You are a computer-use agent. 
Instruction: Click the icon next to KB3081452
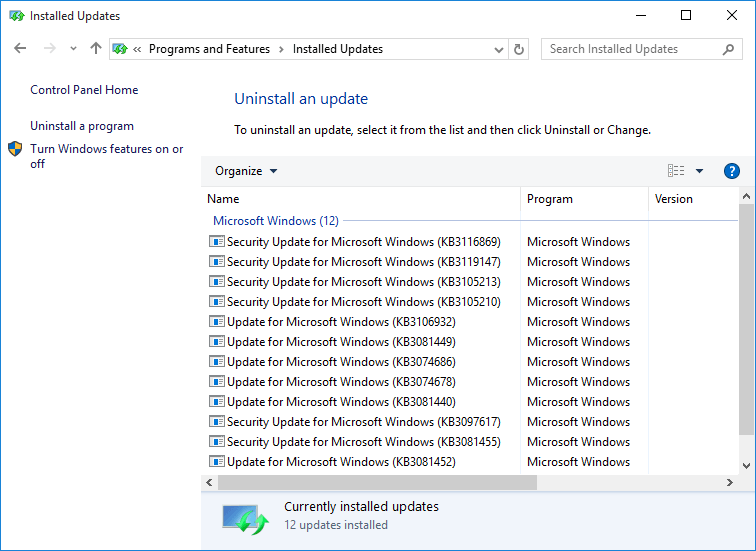tap(217, 461)
